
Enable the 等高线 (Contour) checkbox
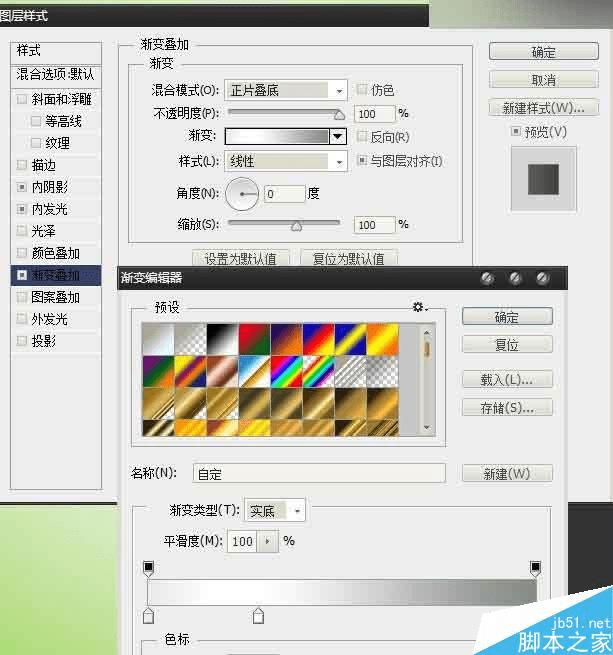coord(36,122)
